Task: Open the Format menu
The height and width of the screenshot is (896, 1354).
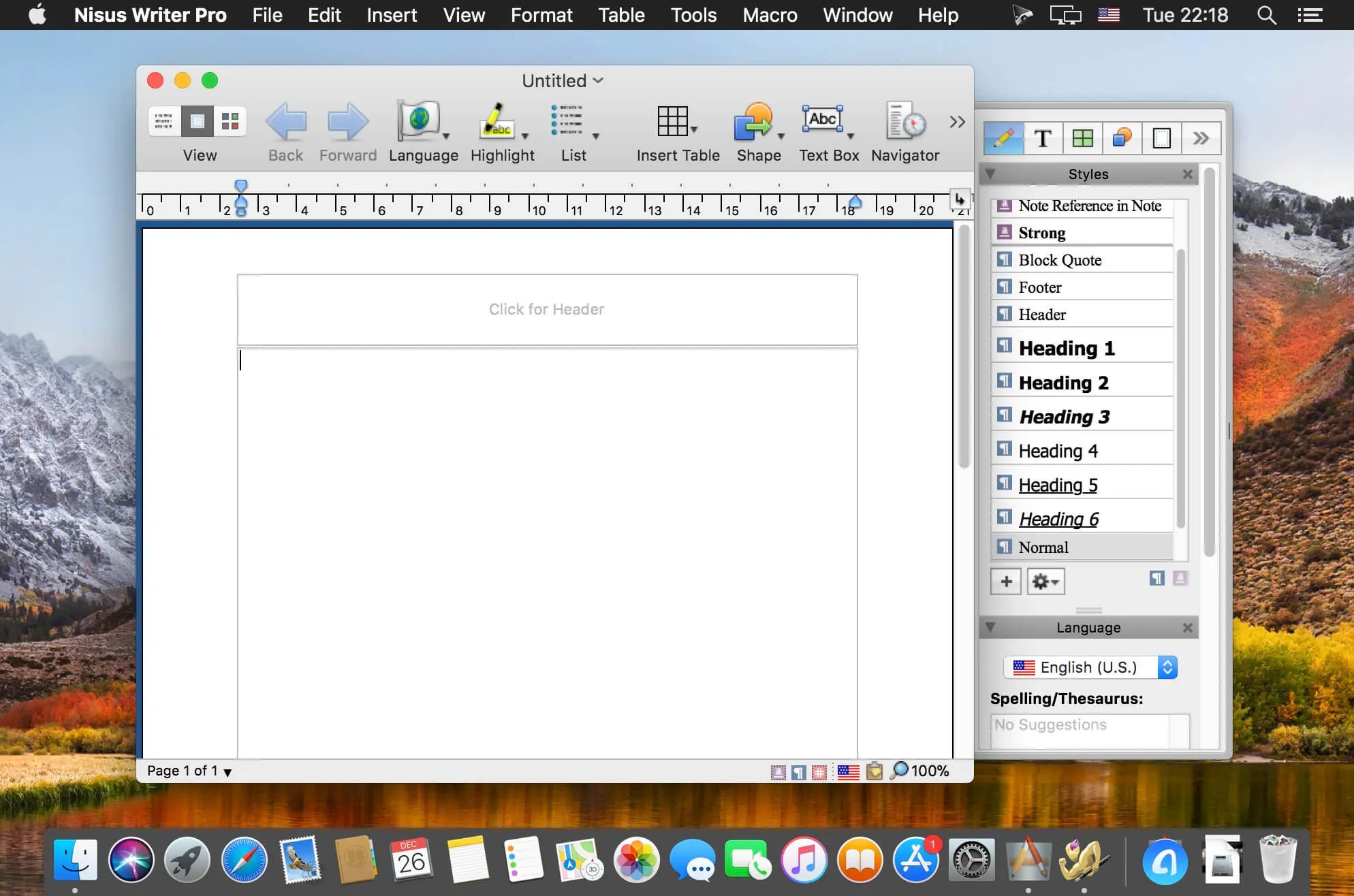Action: click(x=540, y=15)
